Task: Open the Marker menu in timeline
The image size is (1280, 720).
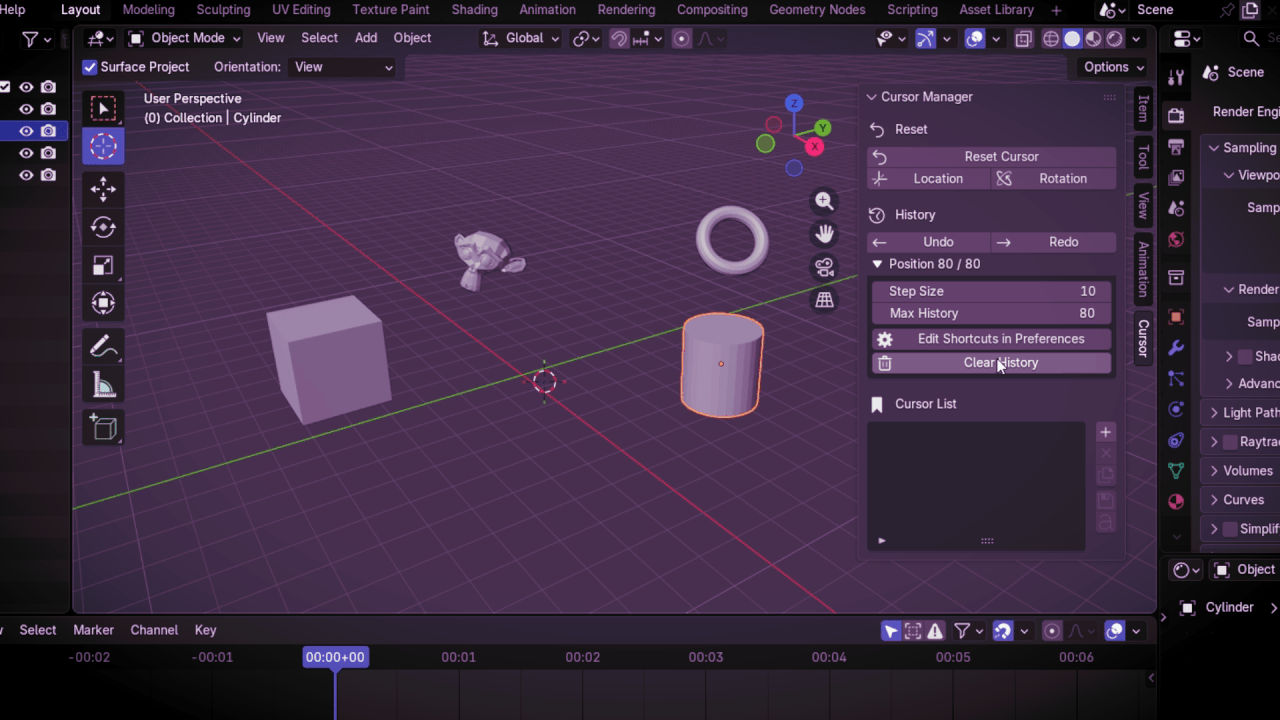Action: click(x=93, y=630)
